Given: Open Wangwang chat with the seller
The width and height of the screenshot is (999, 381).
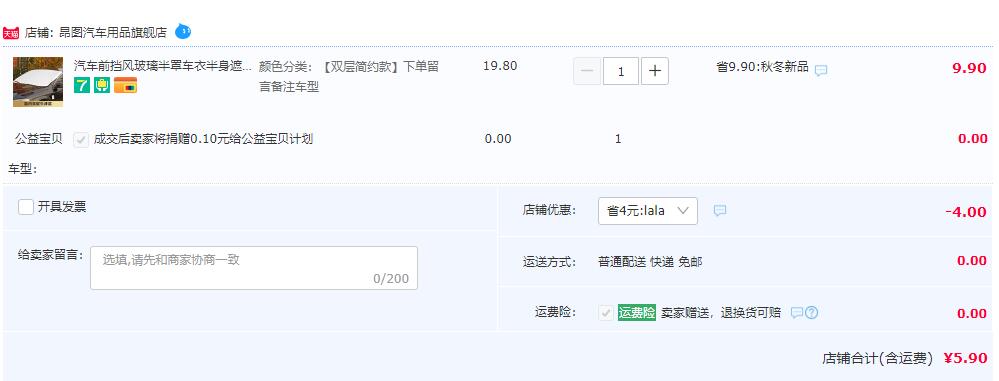Looking at the screenshot, I should (x=183, y=31).
